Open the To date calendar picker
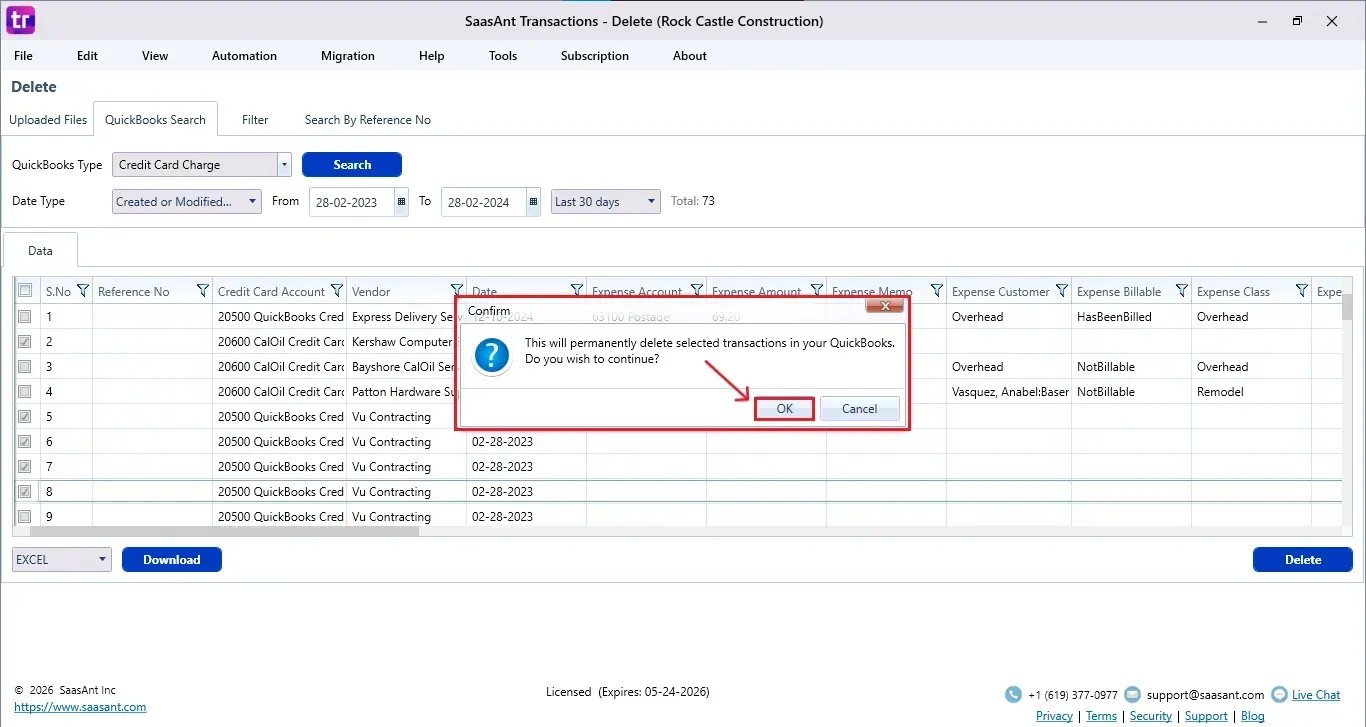 (x=533, y=201)
